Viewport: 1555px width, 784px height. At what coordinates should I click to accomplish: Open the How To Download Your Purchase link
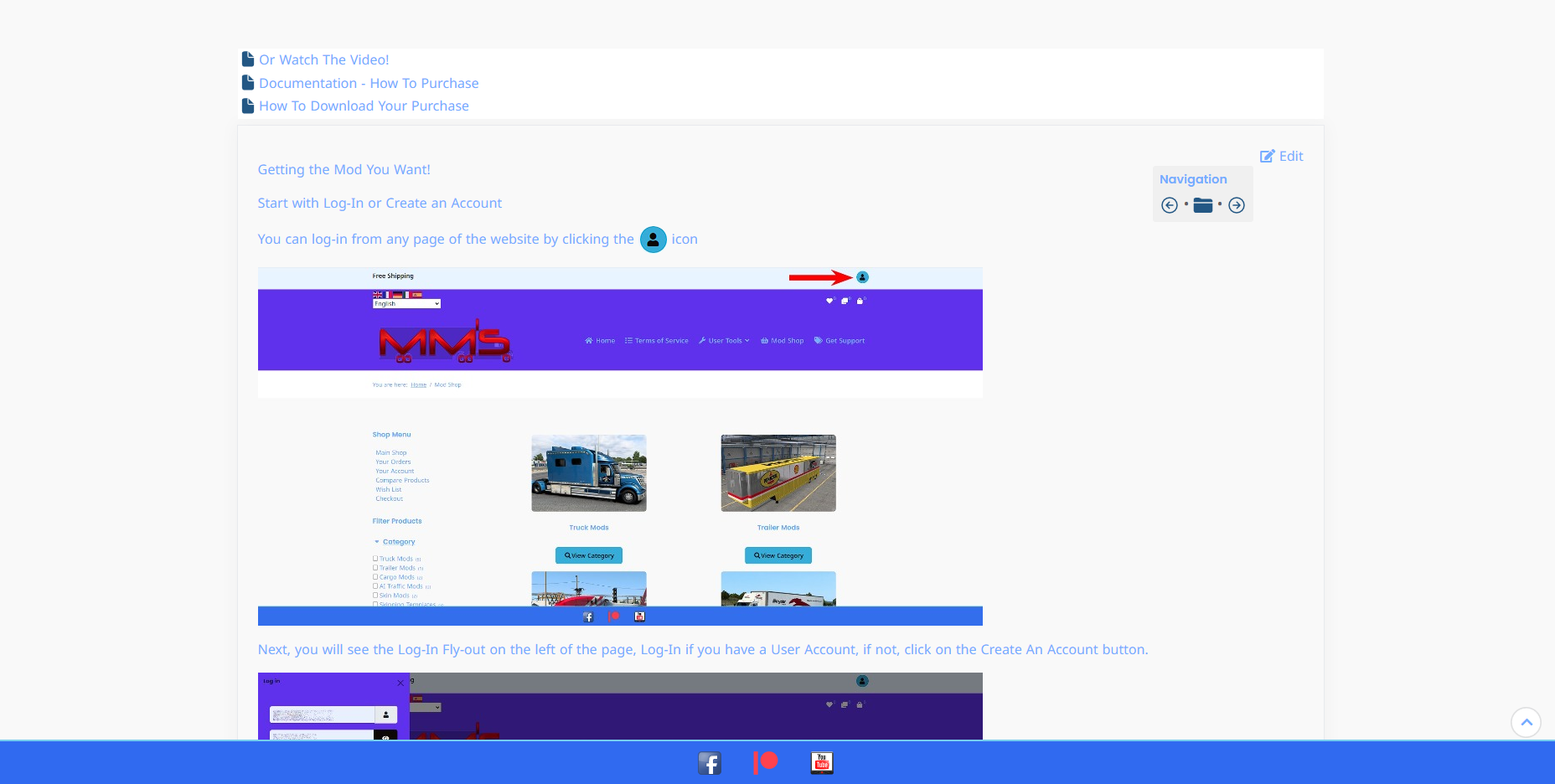[364, 106]
